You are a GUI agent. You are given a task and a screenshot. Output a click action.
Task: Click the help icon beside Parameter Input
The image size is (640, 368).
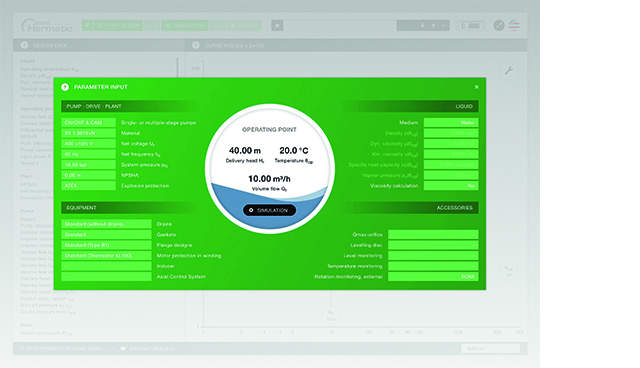[65, 87]
